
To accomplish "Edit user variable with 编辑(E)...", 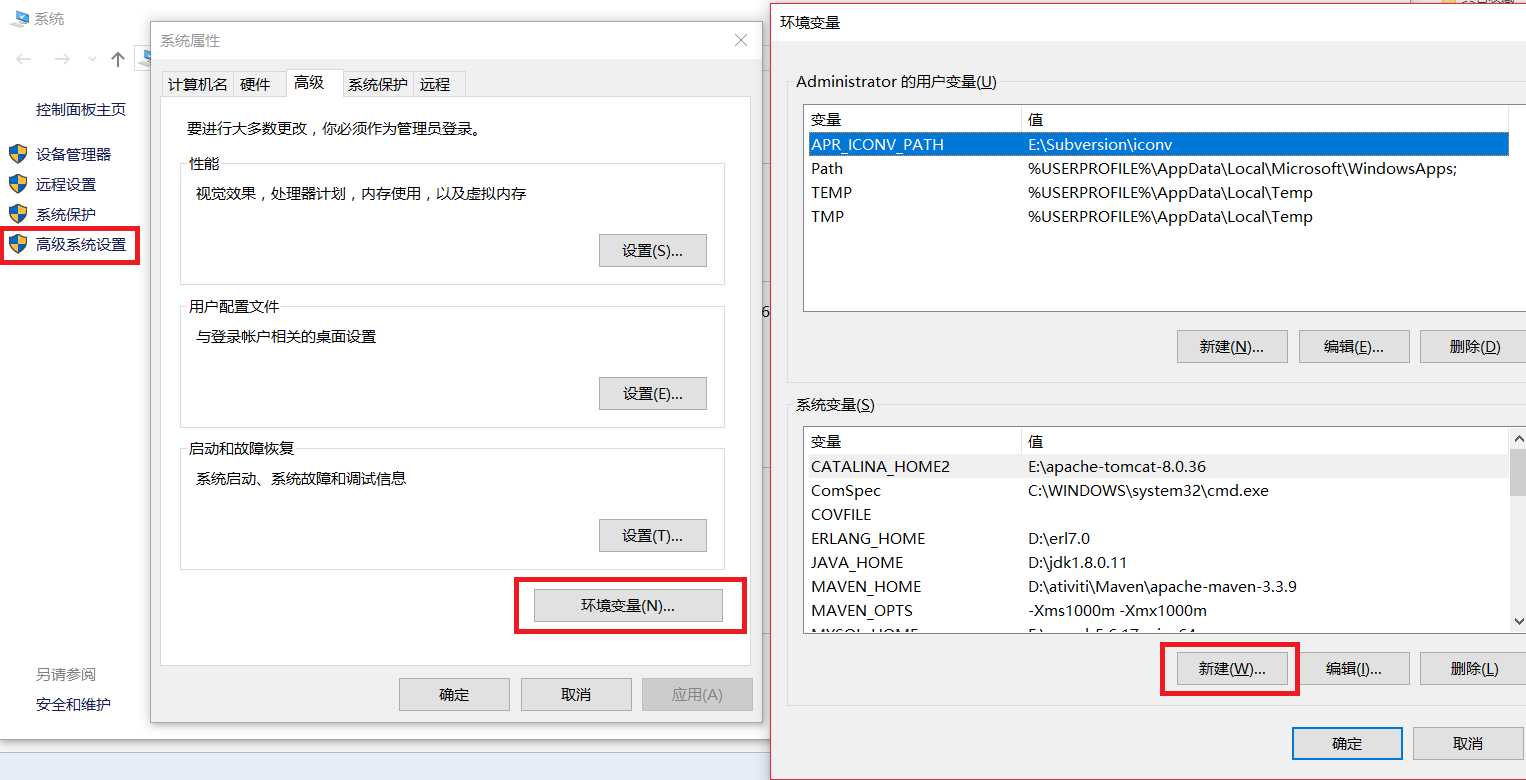I will click(x=1354, y=346).
